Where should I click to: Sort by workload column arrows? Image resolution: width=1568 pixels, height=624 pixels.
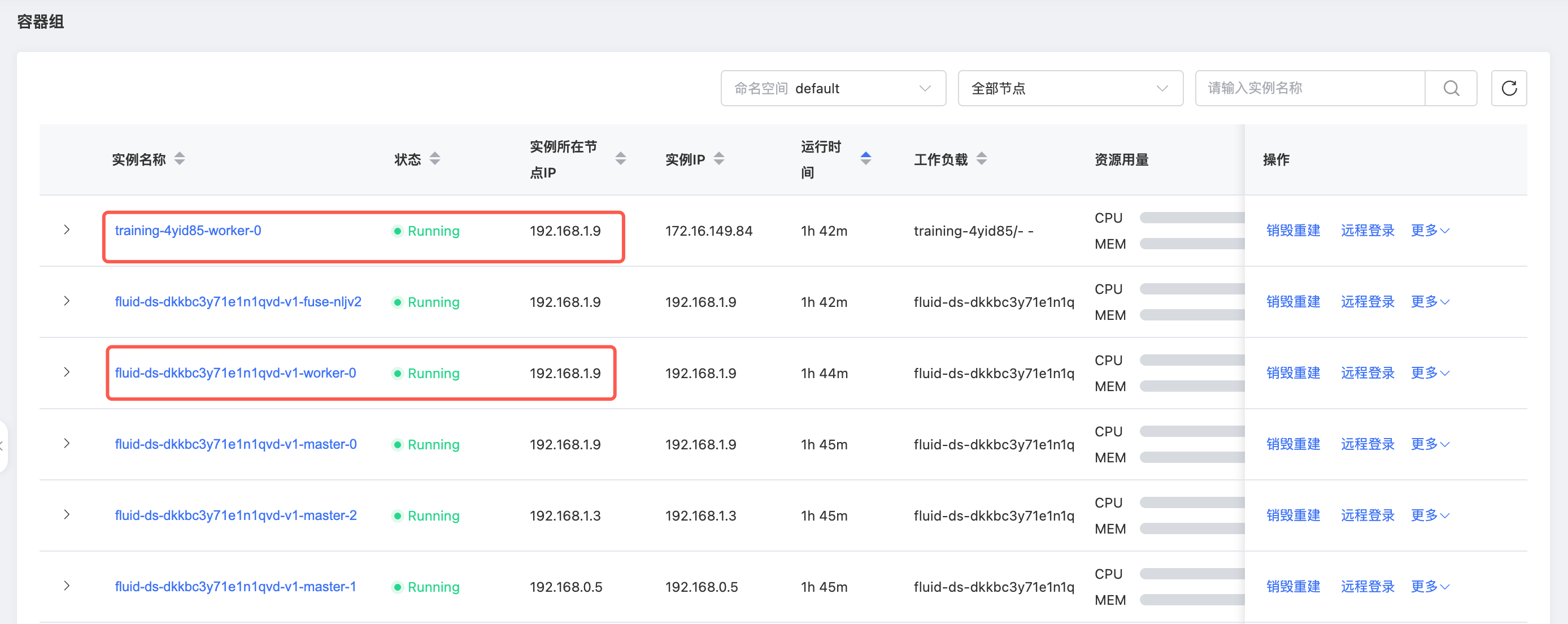pos(981,159)
